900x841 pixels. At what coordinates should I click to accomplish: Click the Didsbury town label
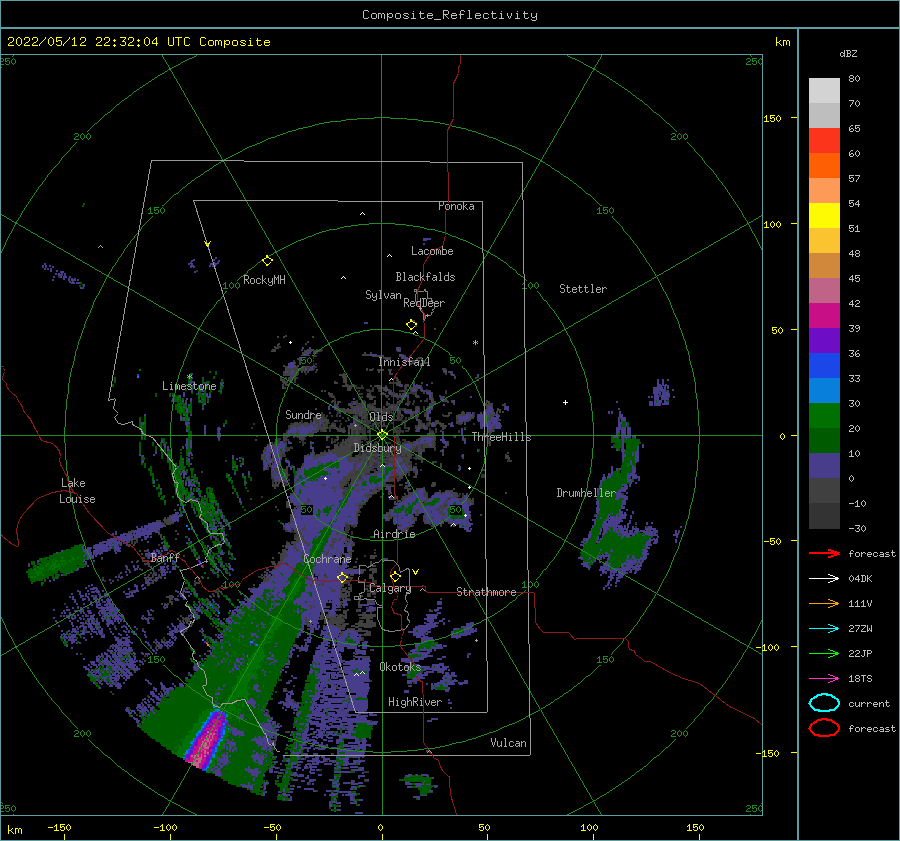point(377,448)
